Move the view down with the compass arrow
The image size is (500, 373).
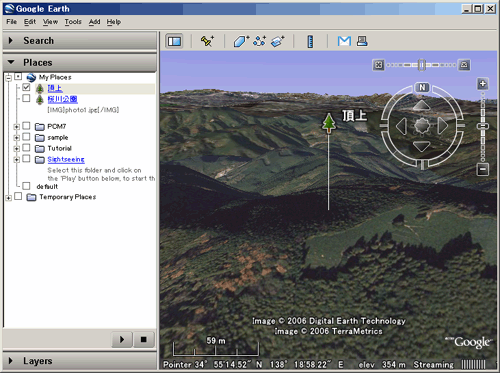point(422,146)
